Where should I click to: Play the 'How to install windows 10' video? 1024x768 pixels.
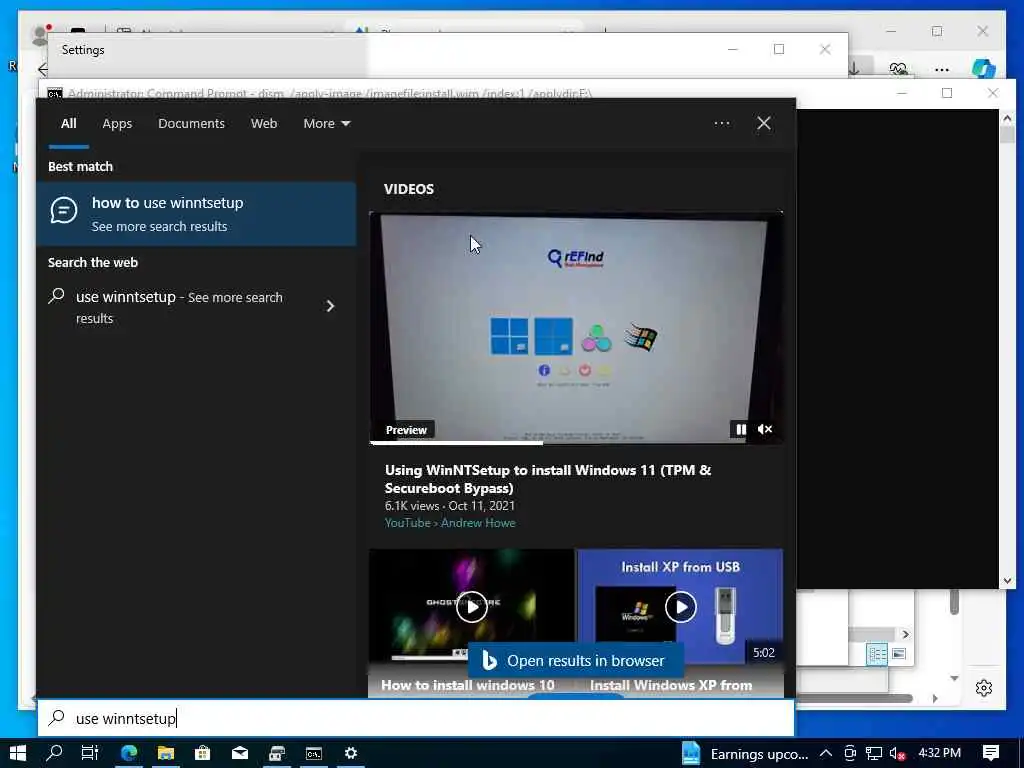(472, 607)
